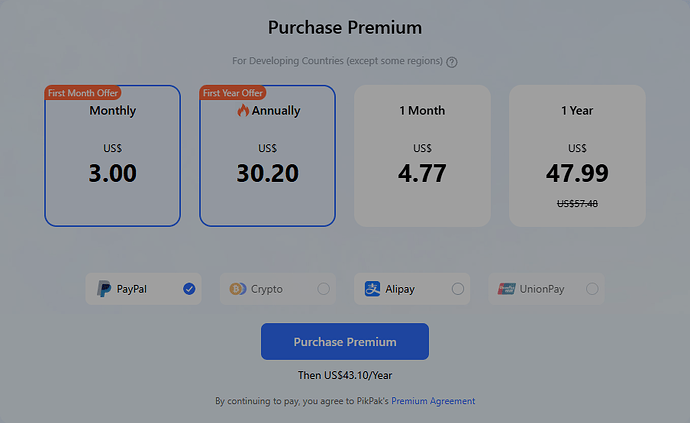Click the First Year Offer badge
This screenshot has height=423, width=690.
pyautogui.click(x=233, y=93)
